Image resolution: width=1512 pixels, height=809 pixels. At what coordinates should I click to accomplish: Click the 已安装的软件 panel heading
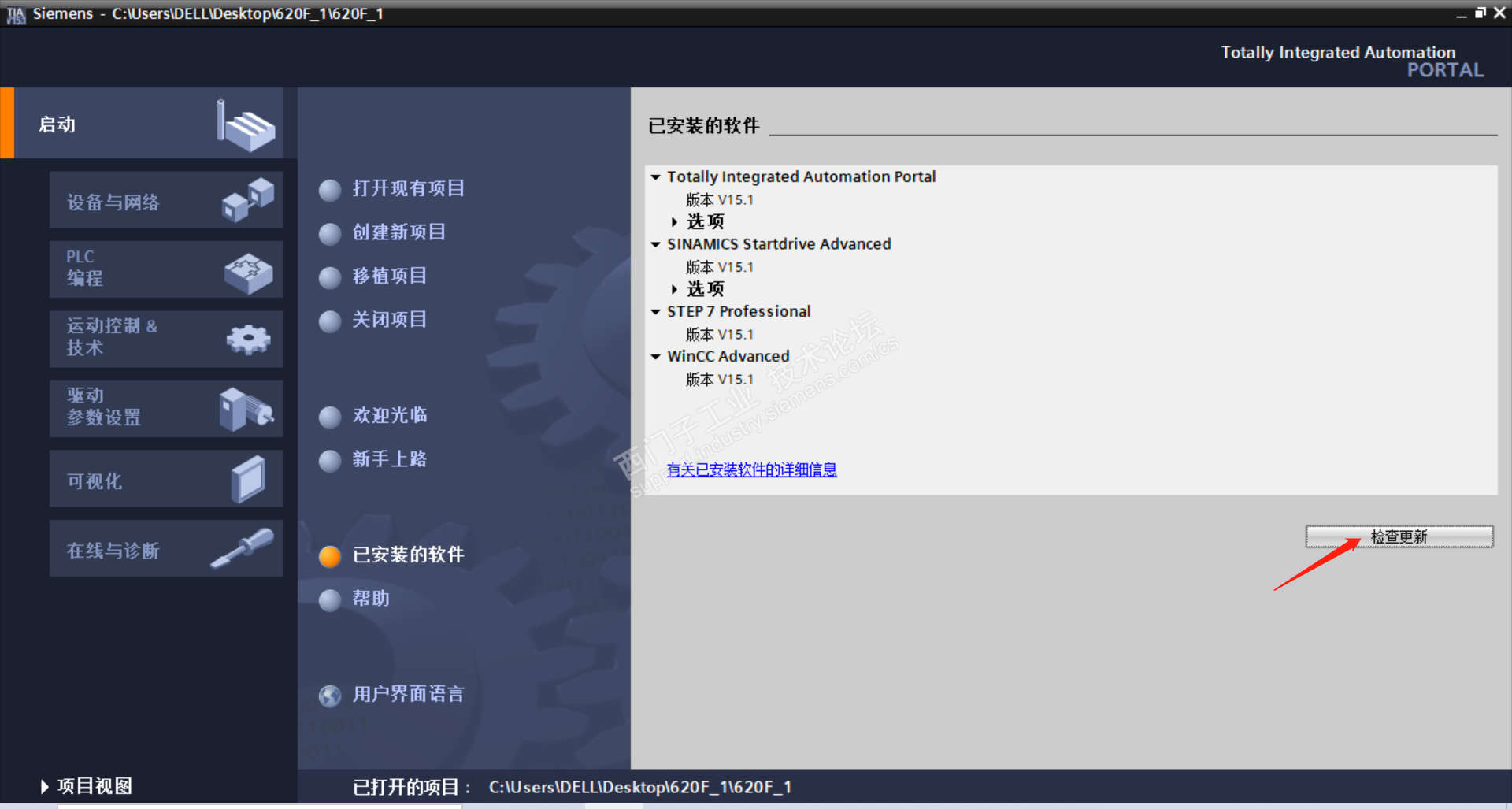704,126
